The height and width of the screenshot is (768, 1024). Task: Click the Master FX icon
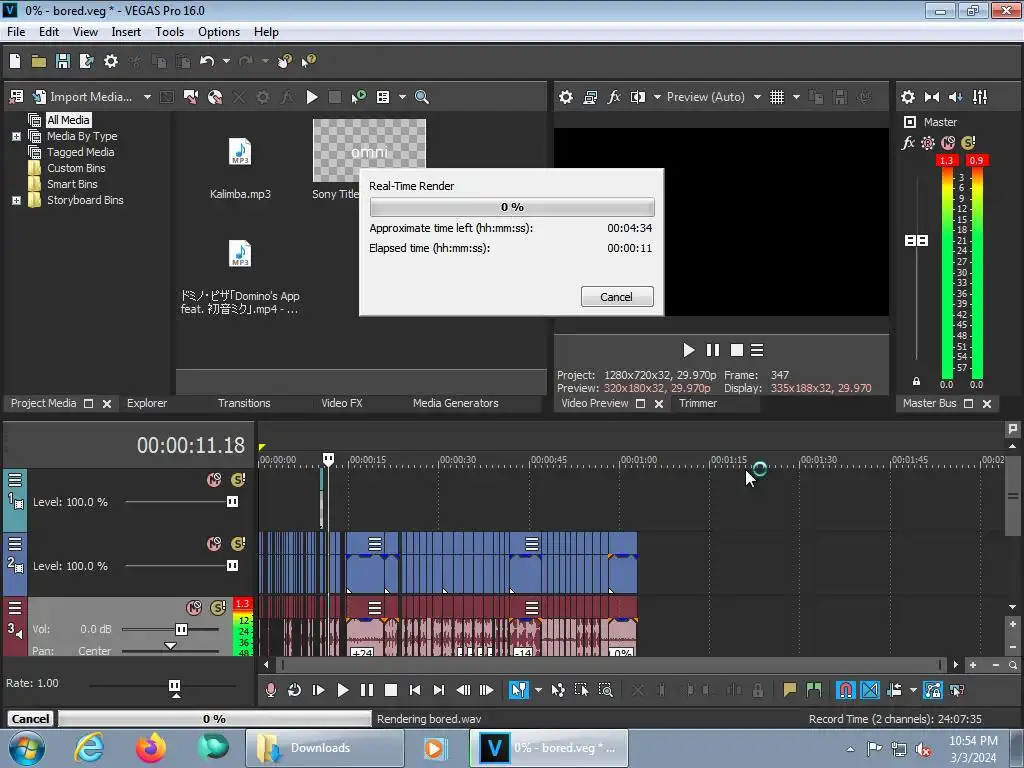(908, 142)
